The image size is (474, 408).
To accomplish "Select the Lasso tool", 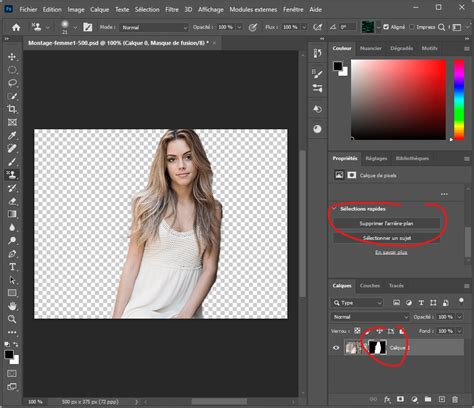I will pyautogui.click(x=12, y=83).
